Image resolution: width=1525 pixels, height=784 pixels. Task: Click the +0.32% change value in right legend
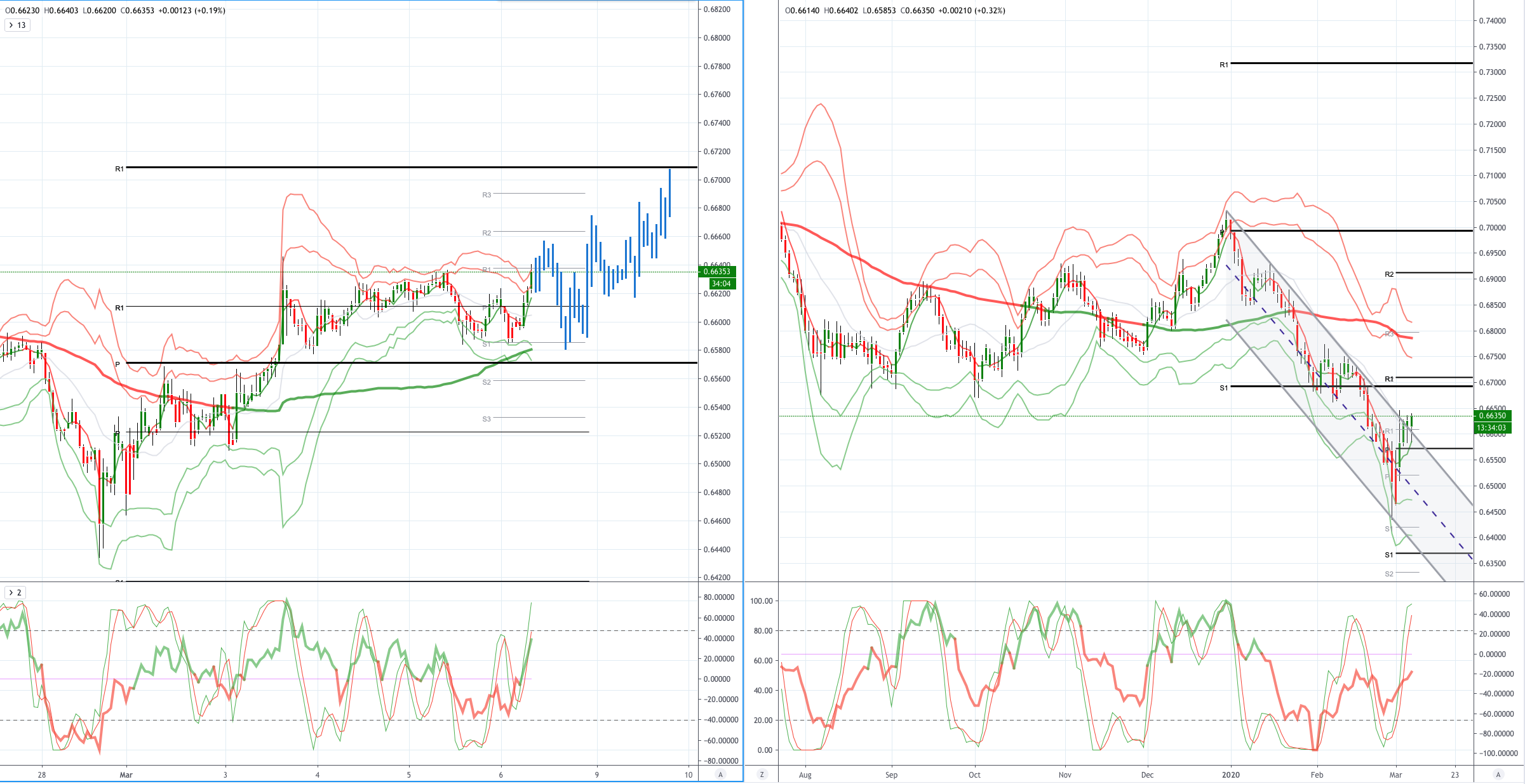tap(991, 10)
